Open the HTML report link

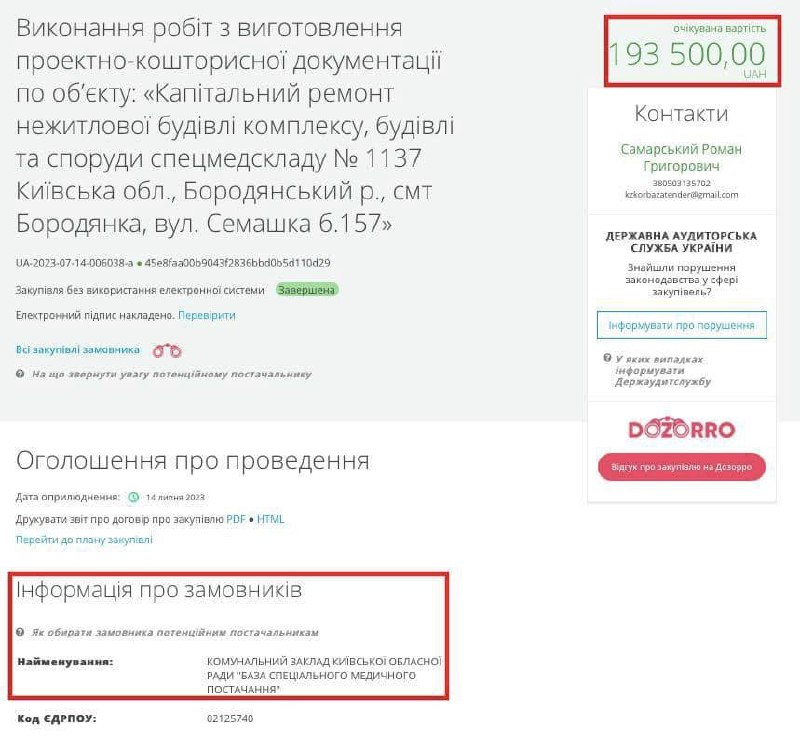coord(271,519)
